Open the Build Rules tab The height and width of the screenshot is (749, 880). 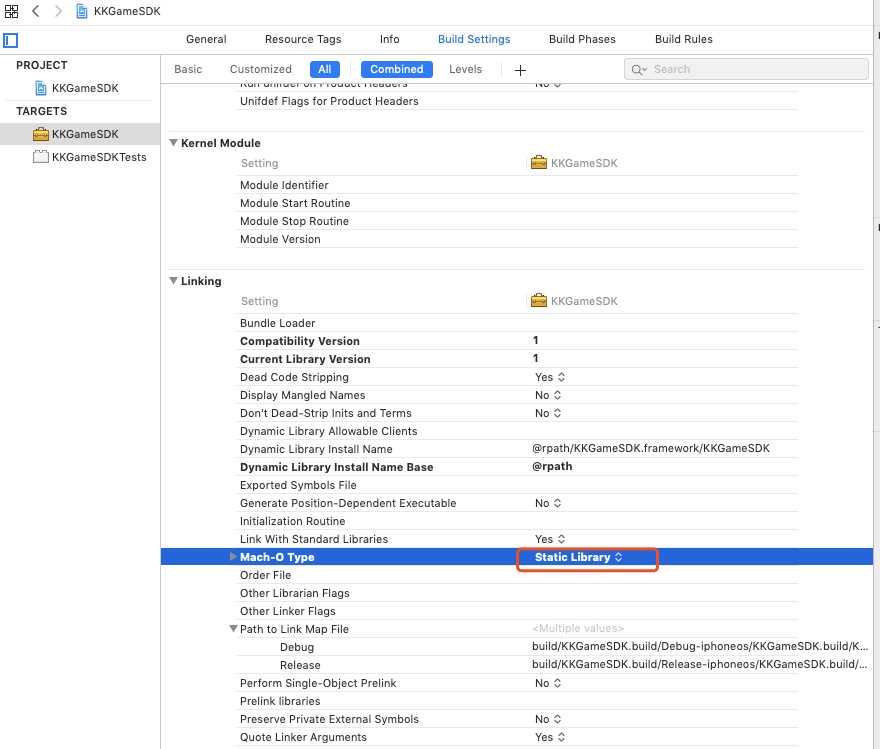click(x=684, y=39)
